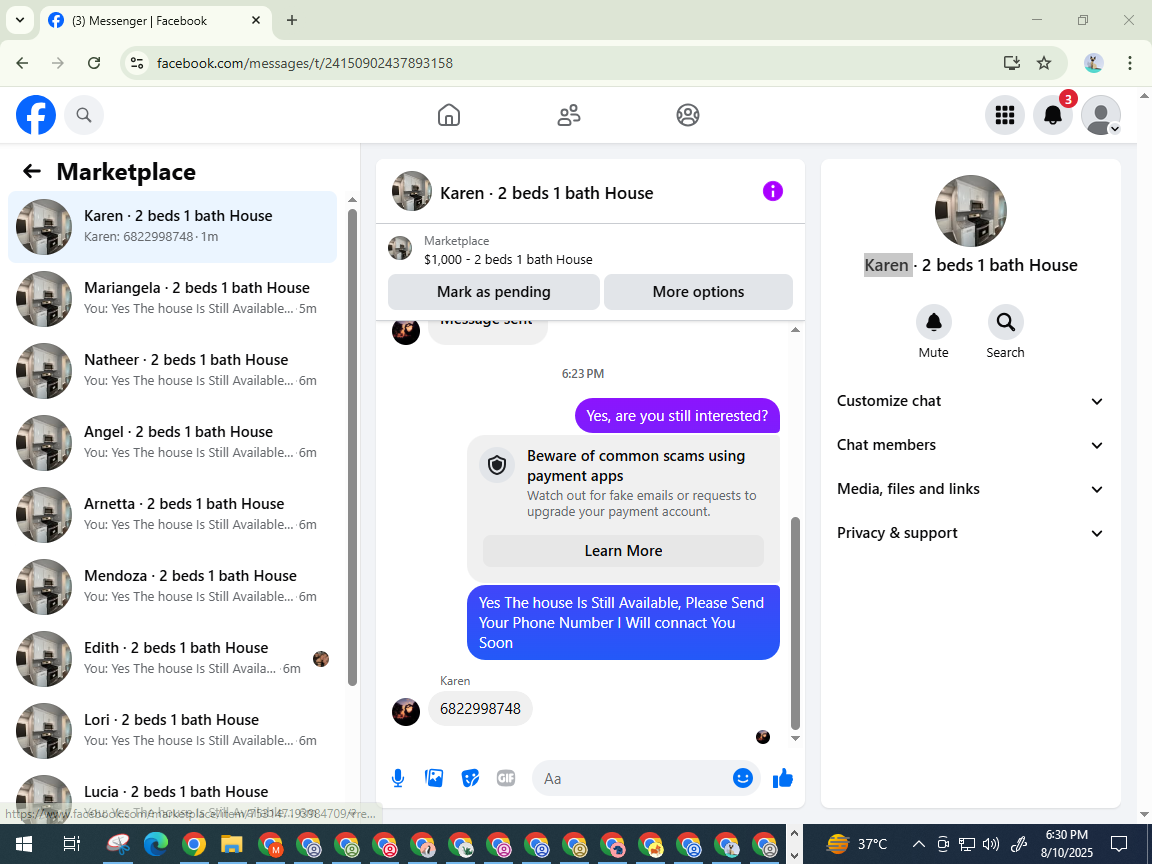Screen dimensions: 1152x864
Task: Open Task View on taskbar
Action: 71,844
